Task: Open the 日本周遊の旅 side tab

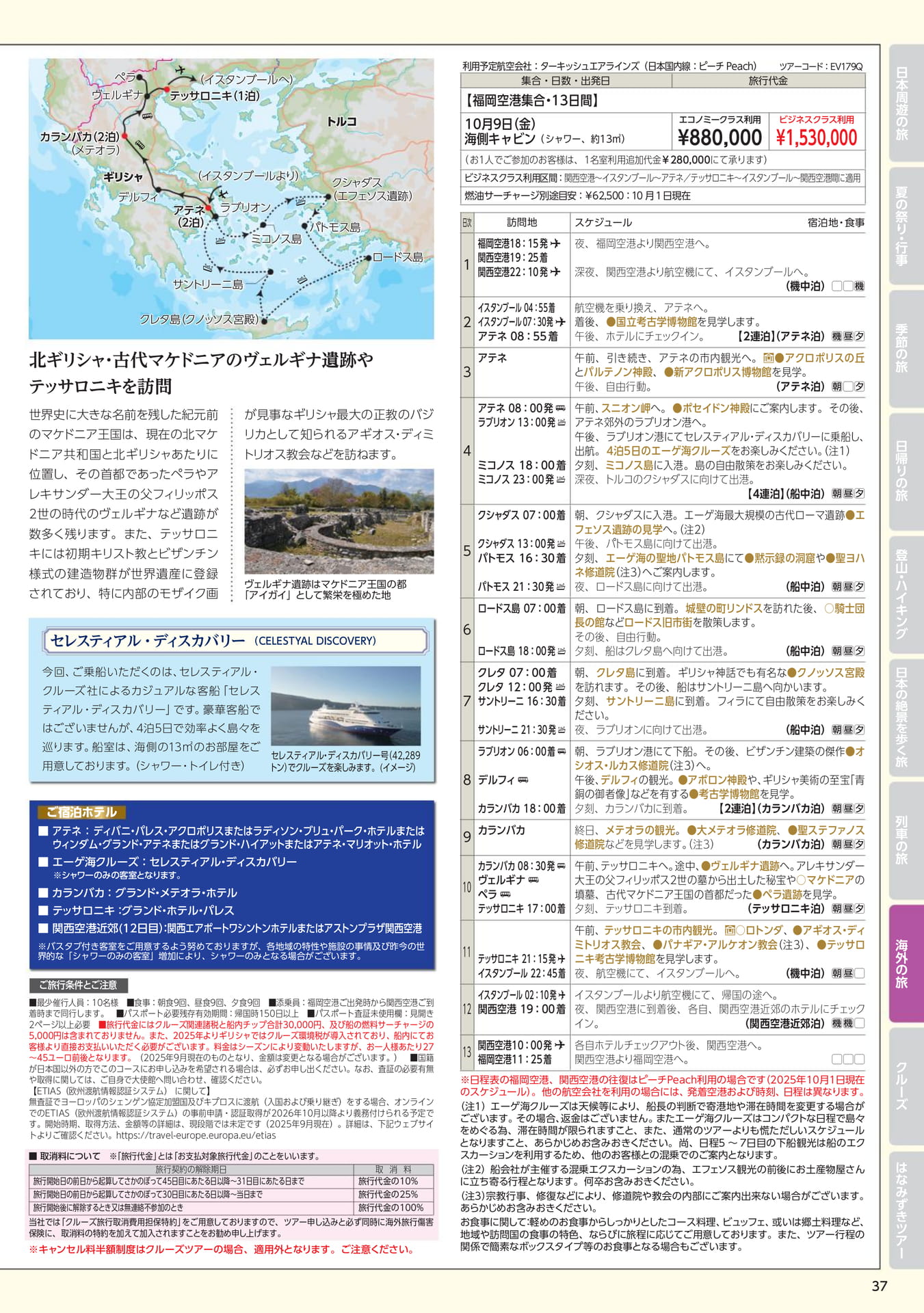Action: point(906,103)
